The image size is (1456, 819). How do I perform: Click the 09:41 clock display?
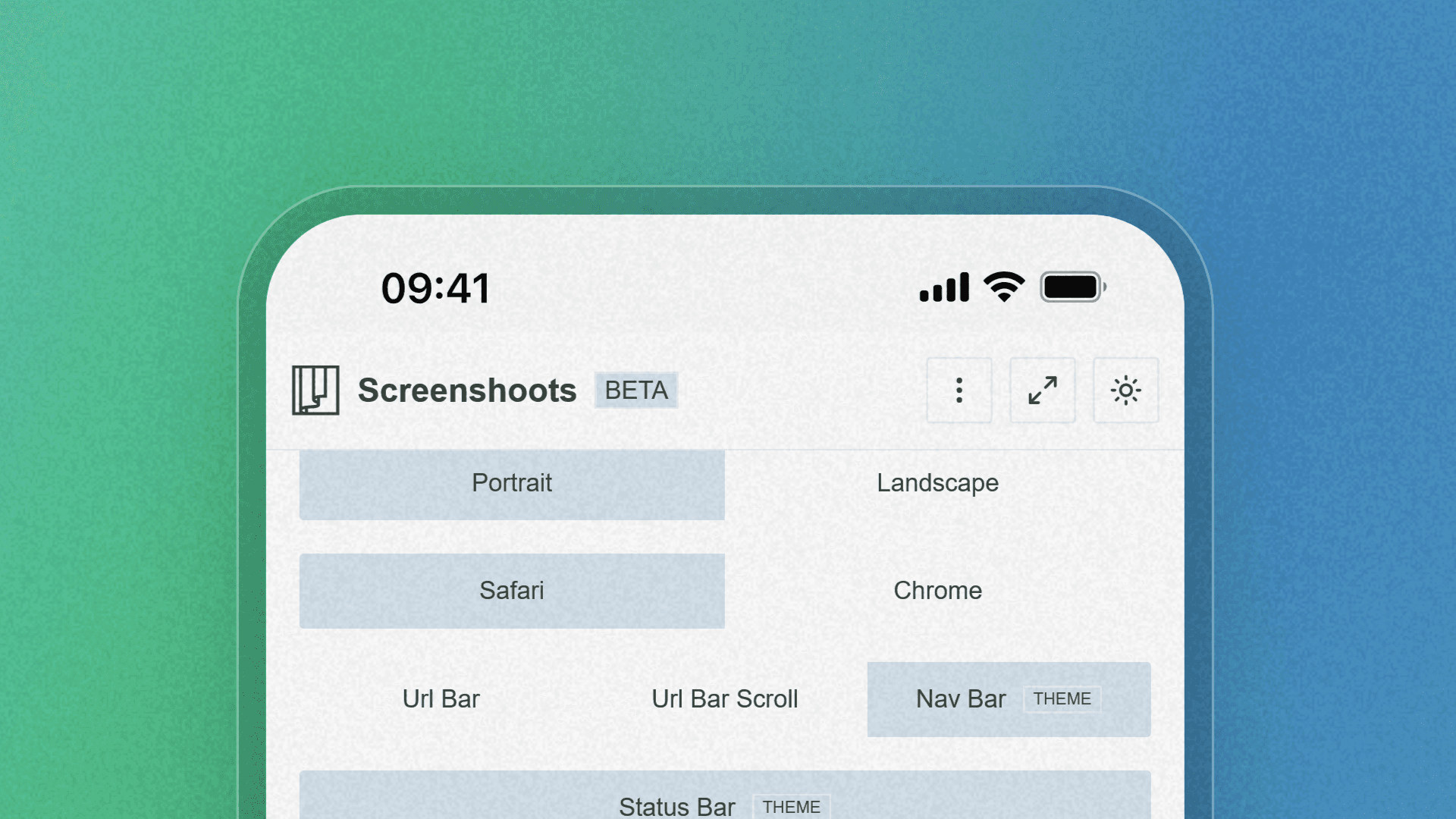(436, 287)
